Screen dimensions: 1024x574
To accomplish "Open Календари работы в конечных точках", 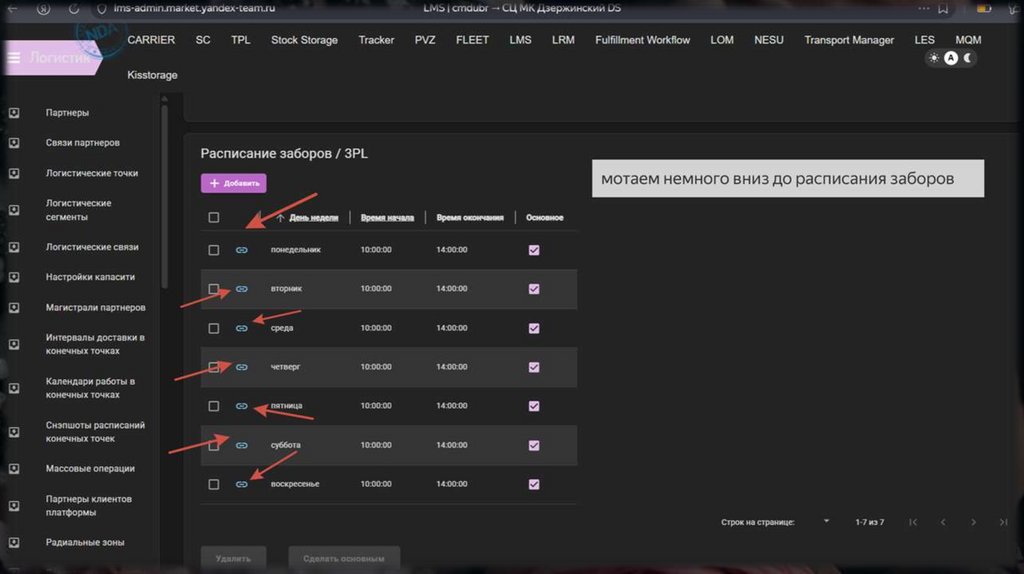I will 90,388.
